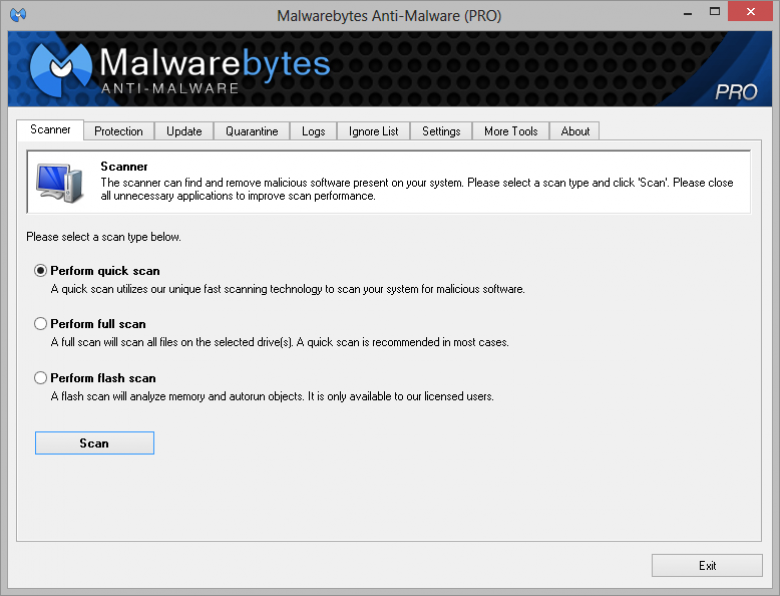Minimize the Malwarebytes window
The width and height of the screenshot is (780, 596).
688,12
